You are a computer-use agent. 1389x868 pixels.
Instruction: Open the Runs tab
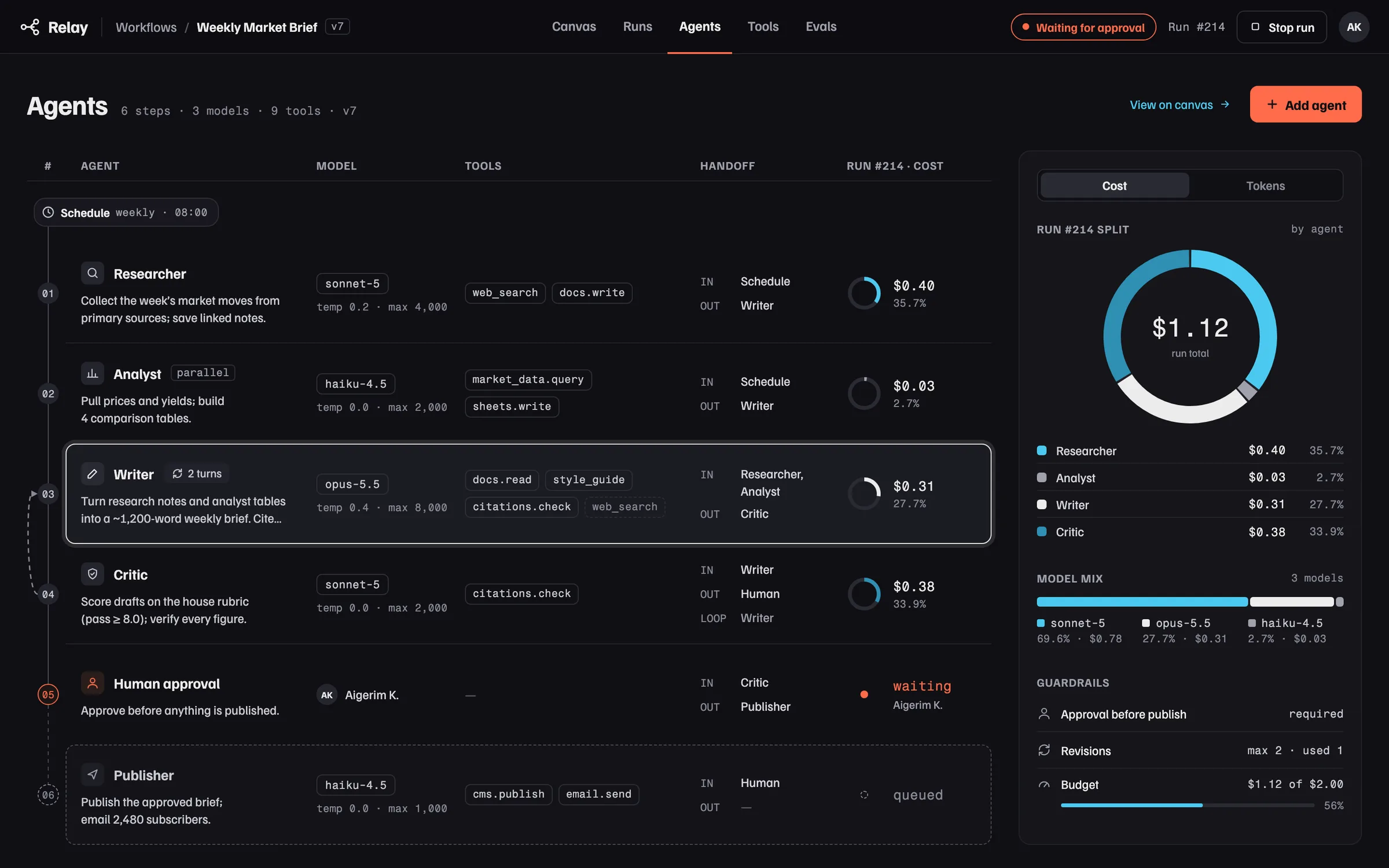[637, 27]
